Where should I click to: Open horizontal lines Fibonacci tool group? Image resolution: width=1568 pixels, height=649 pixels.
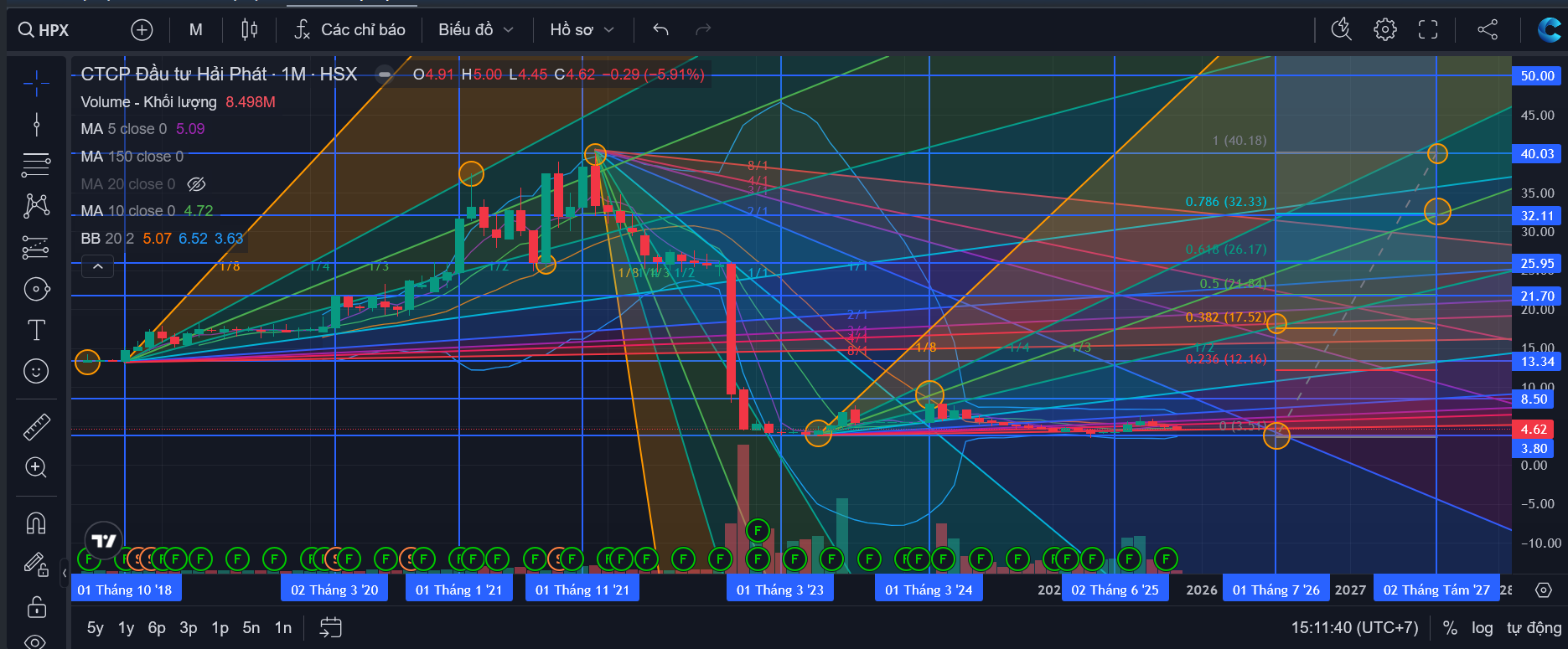tap(36, 165)
